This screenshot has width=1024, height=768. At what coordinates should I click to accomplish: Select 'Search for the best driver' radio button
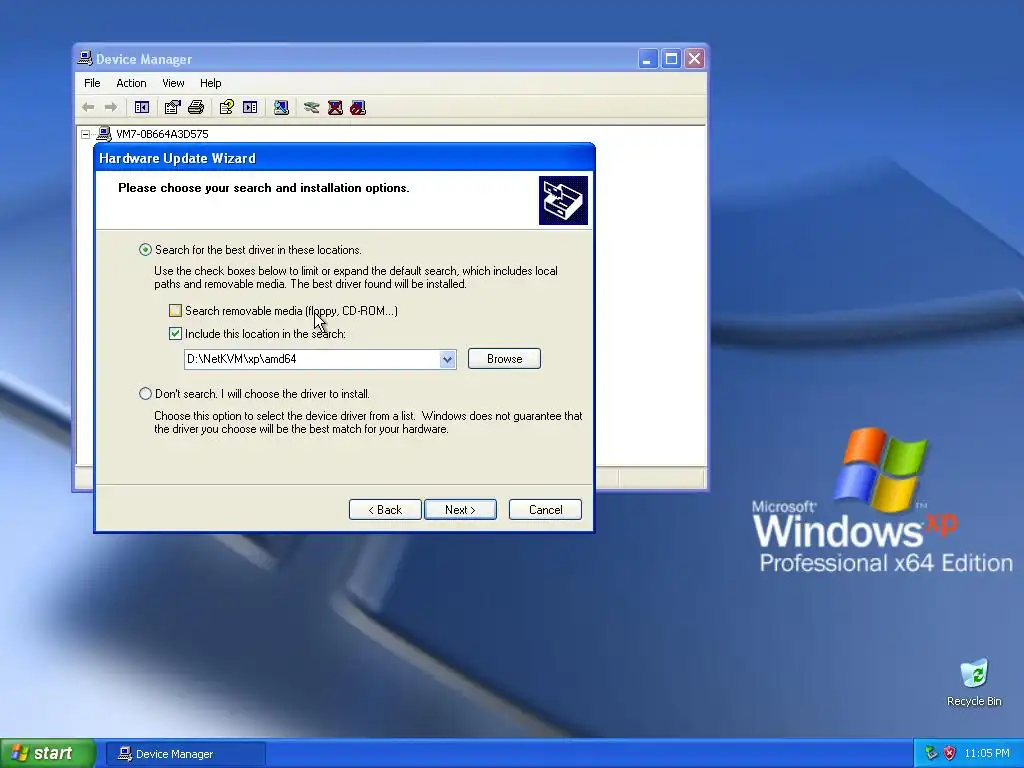pos(145,249)
